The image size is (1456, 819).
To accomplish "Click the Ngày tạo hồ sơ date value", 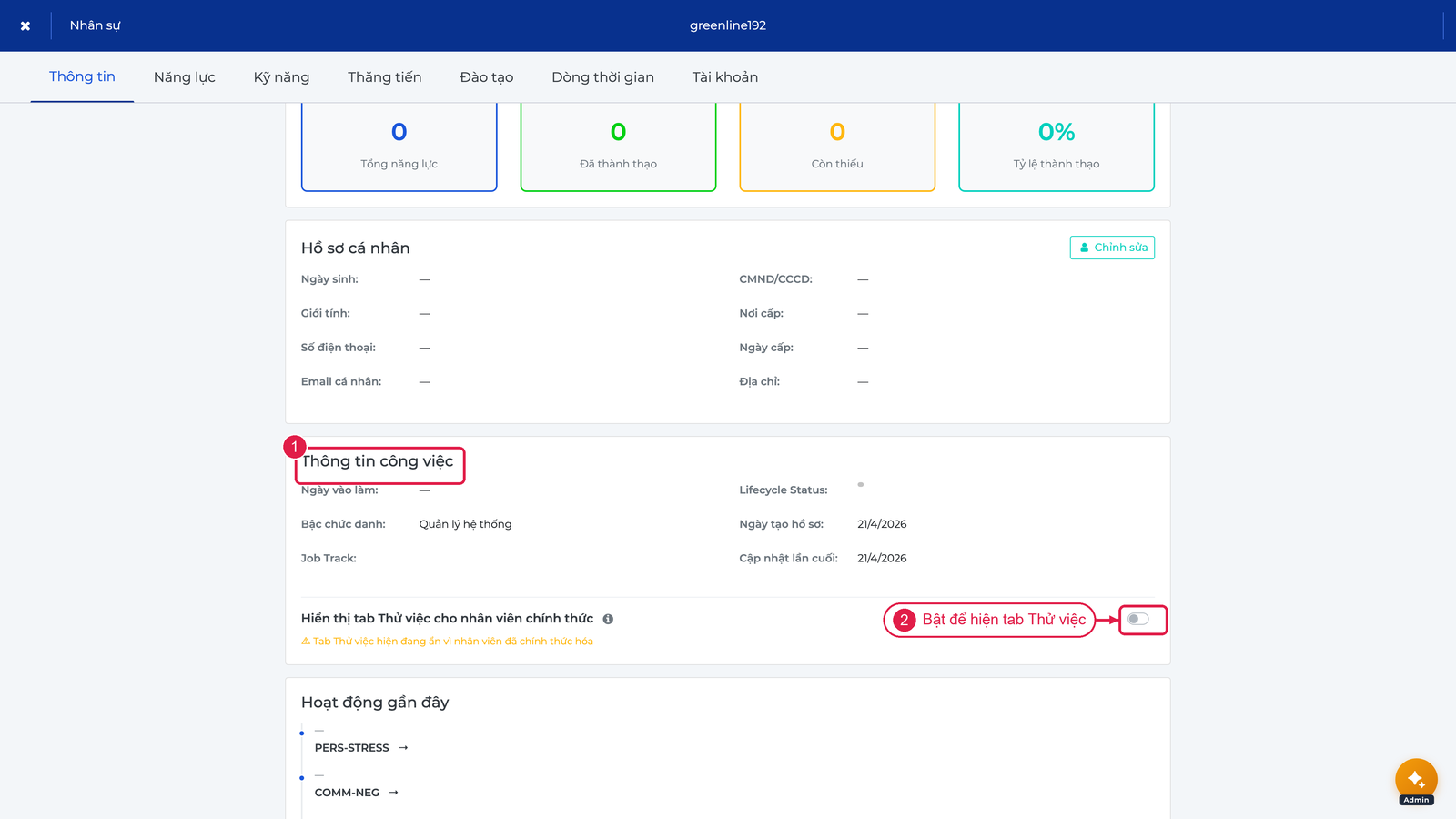I will click(x=882, y=524).
